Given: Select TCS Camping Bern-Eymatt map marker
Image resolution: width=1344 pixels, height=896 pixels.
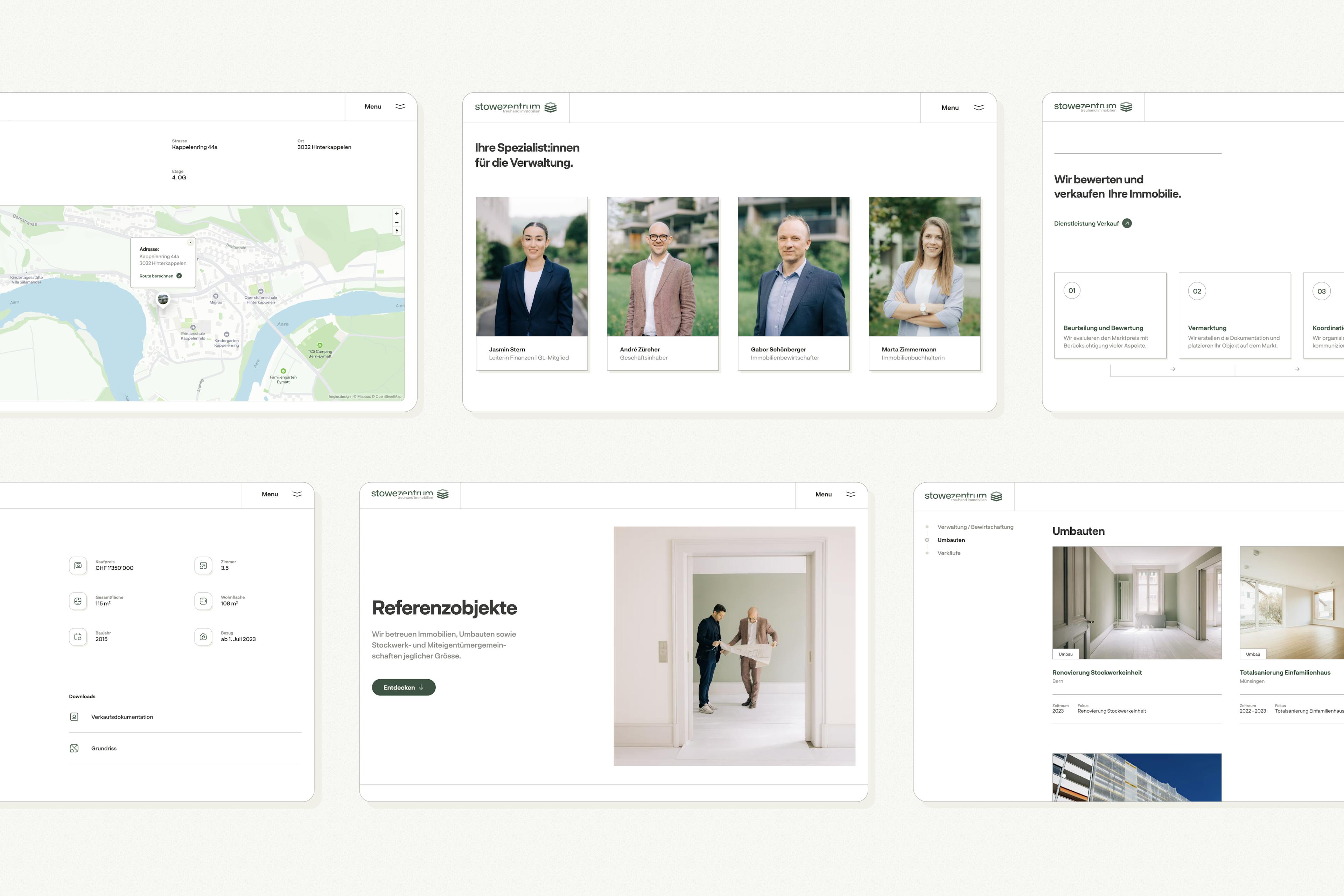Looking at the screenshot, I should (320, 345).
